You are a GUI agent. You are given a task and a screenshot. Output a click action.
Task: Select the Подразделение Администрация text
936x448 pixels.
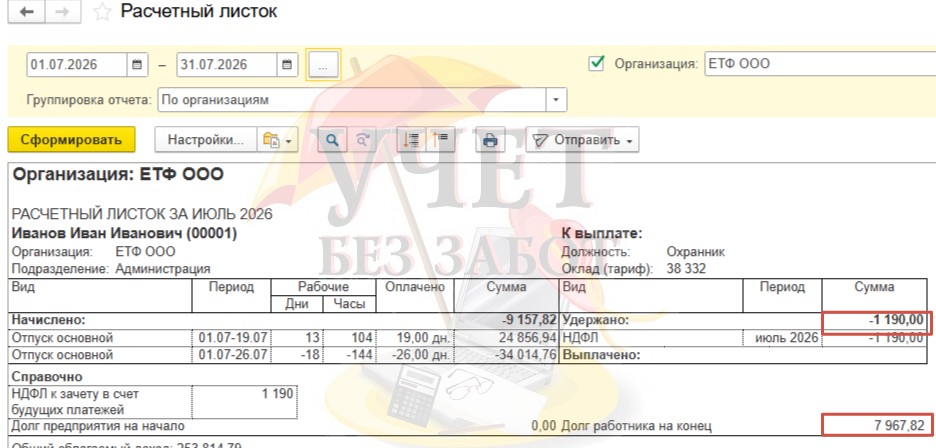point(111,269)
